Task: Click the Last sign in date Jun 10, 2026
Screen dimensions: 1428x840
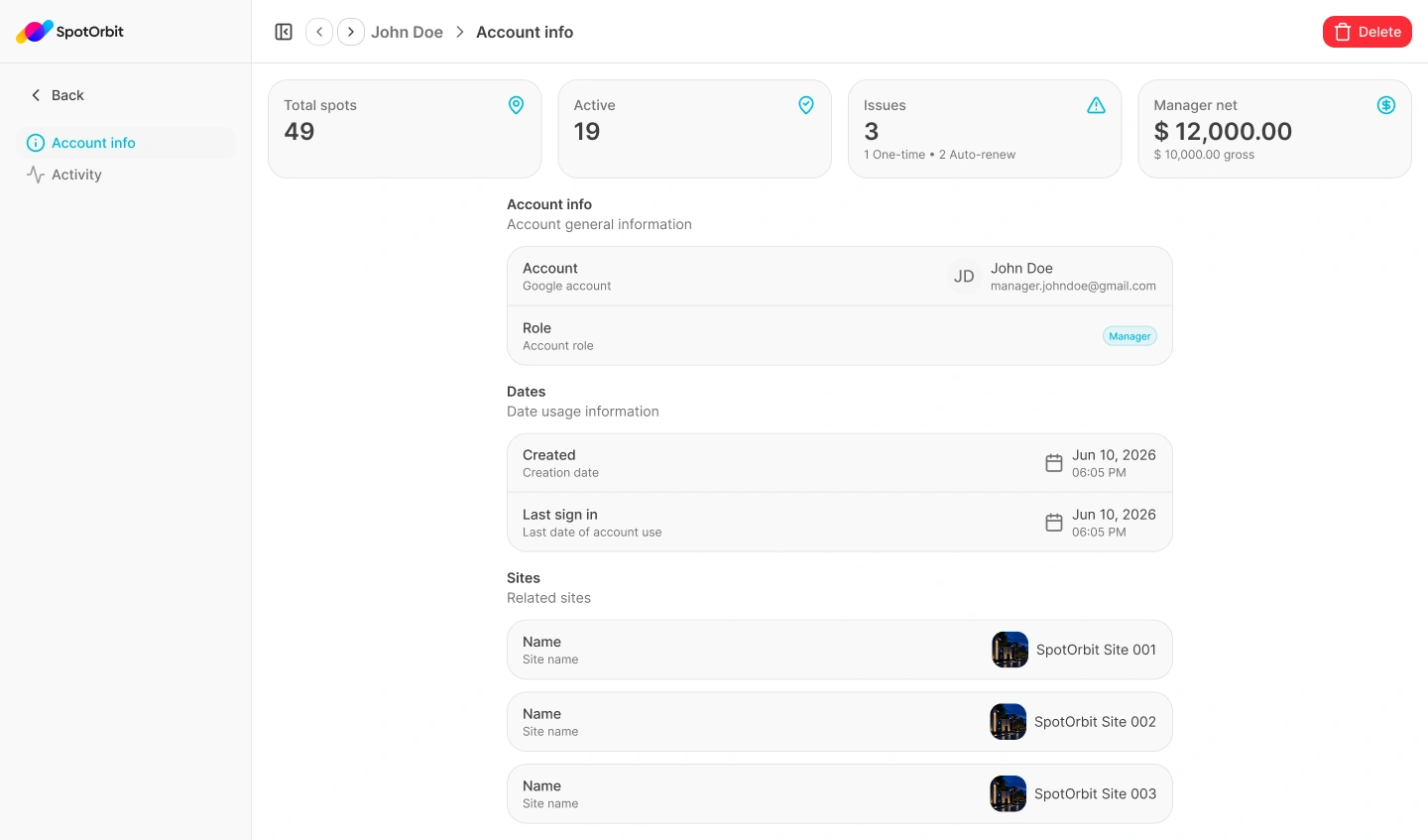Action: [x=1114, y=515]
